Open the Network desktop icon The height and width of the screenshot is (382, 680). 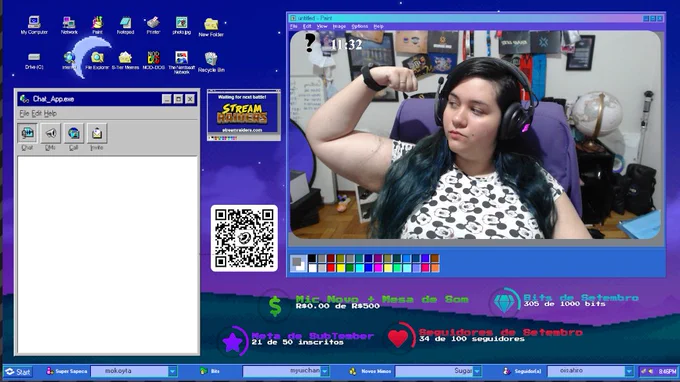69,24
